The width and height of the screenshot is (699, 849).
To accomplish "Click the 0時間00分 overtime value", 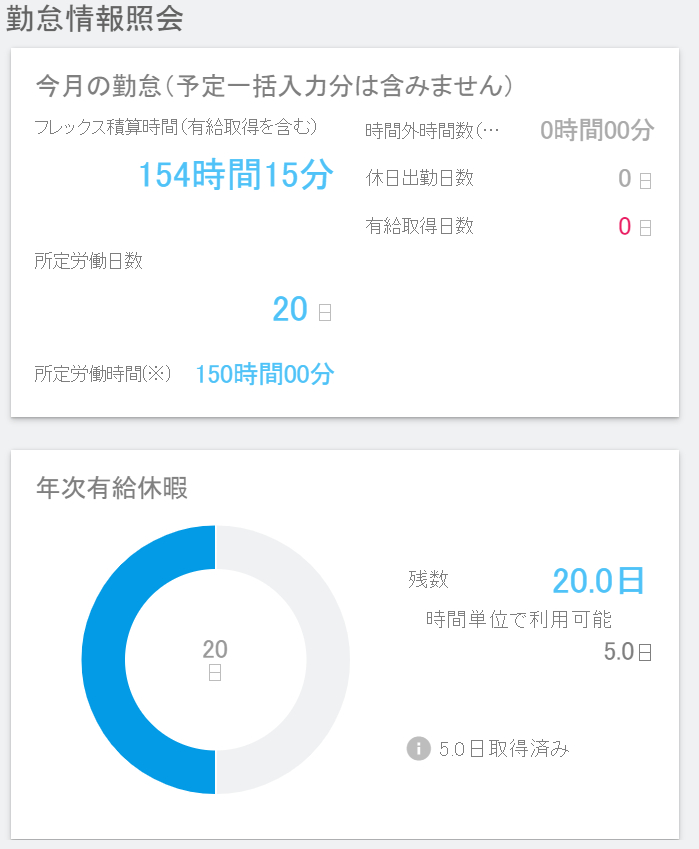I will pyautogui.click(x=597, y=130).
